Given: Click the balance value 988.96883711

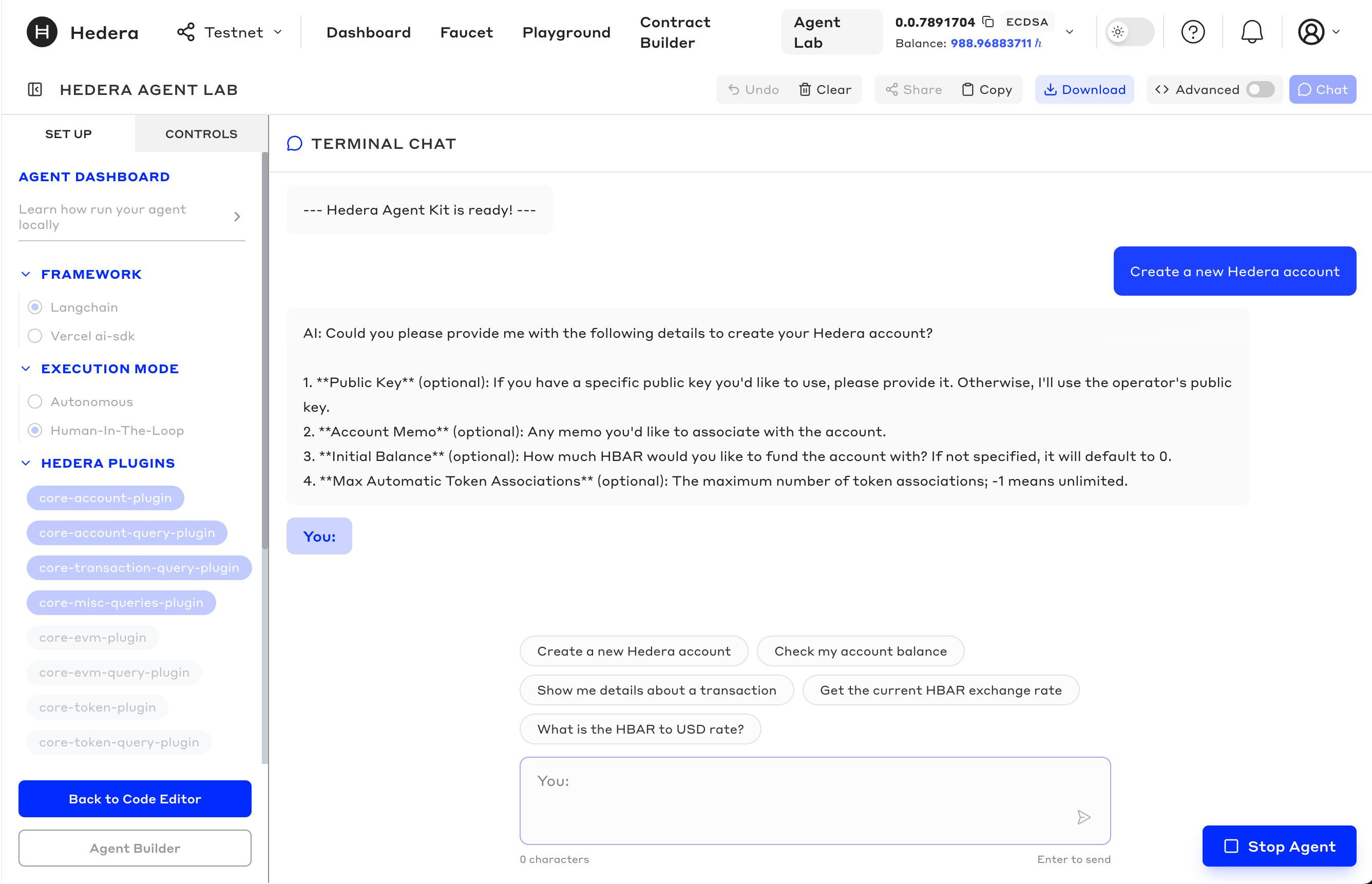Looking at the screenshot, I should (x=991, y=43).
